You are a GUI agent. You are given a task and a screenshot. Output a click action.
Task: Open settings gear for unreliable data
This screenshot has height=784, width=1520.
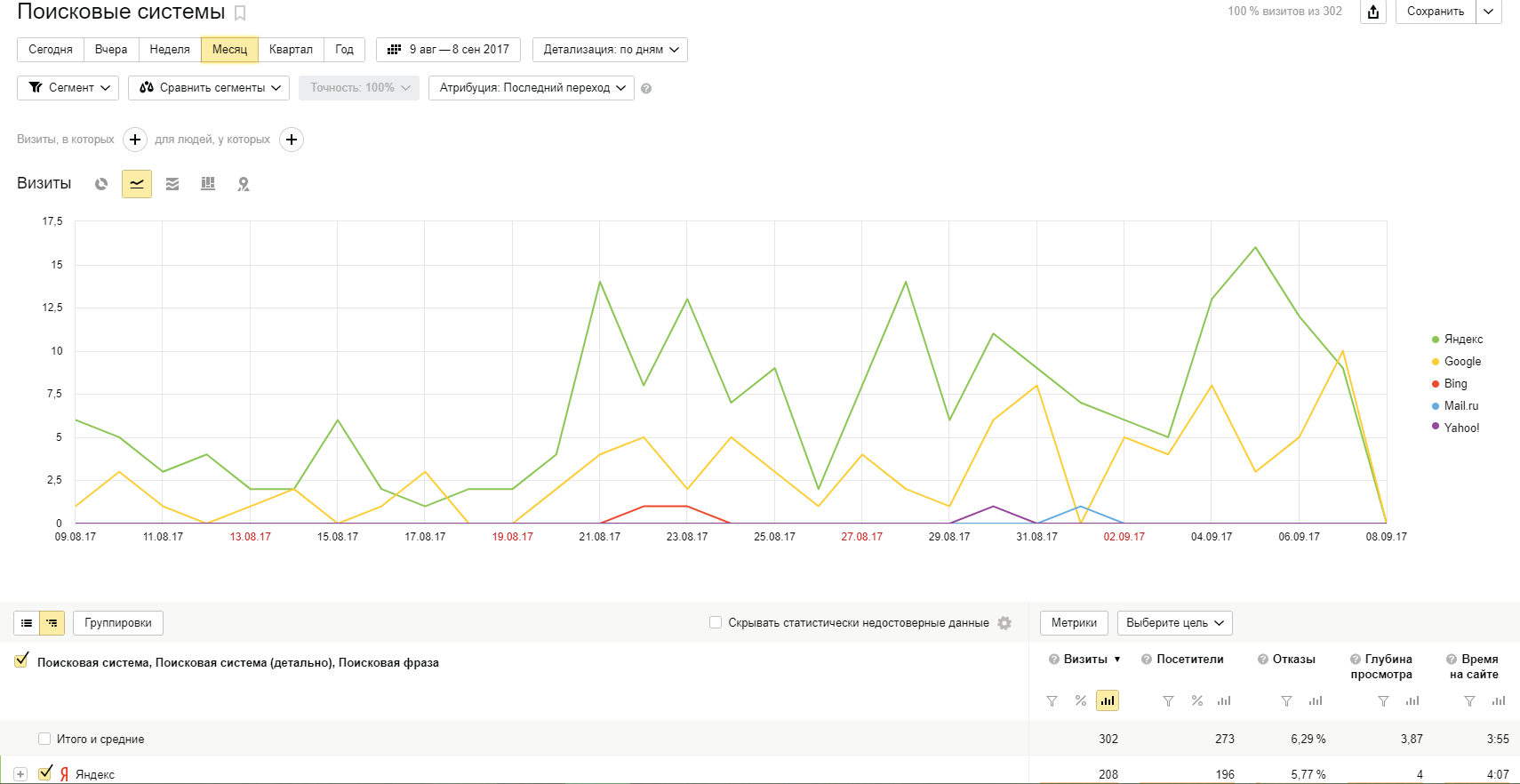click(1004, 623)
